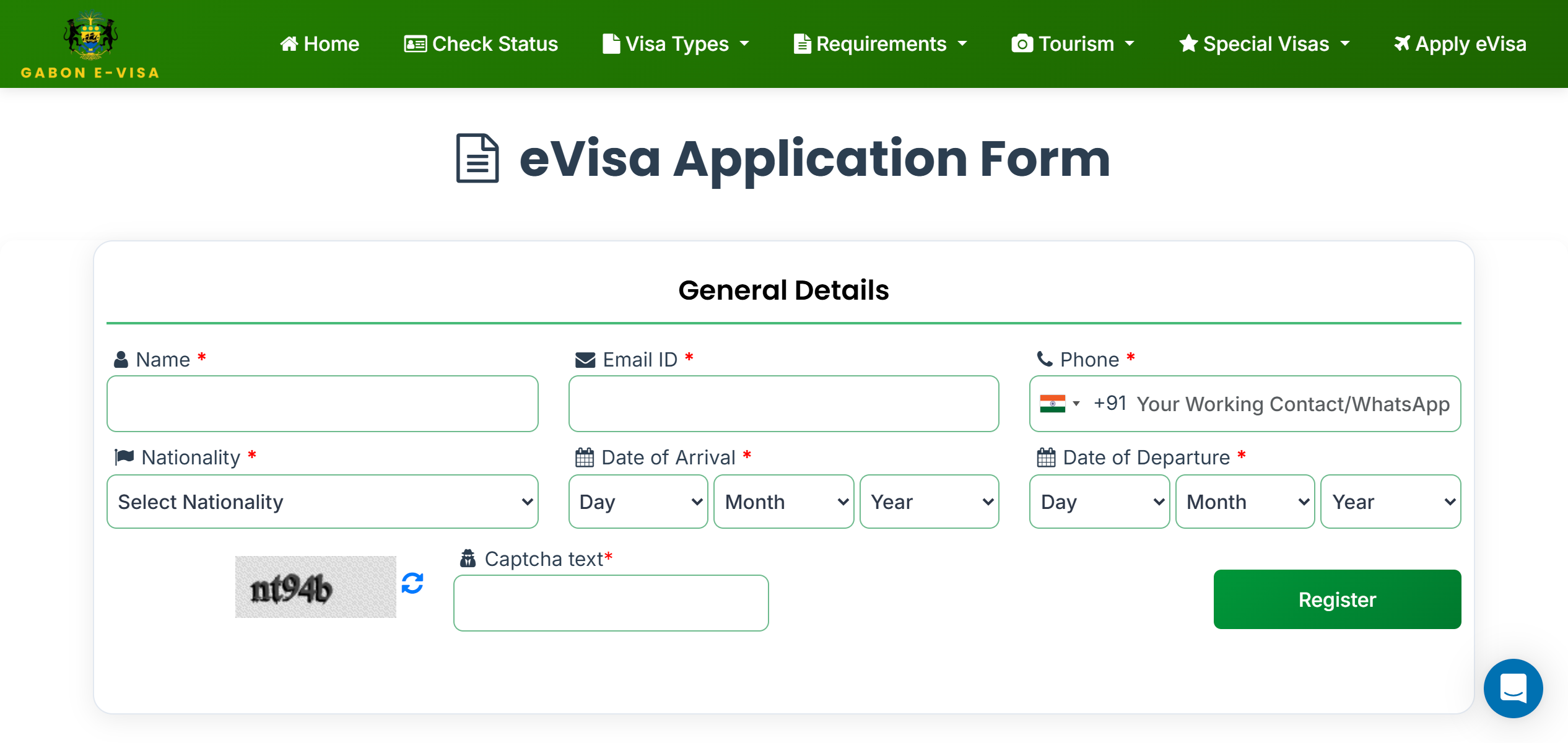
Task: Click the India flag country selector
Action: 1059,404
